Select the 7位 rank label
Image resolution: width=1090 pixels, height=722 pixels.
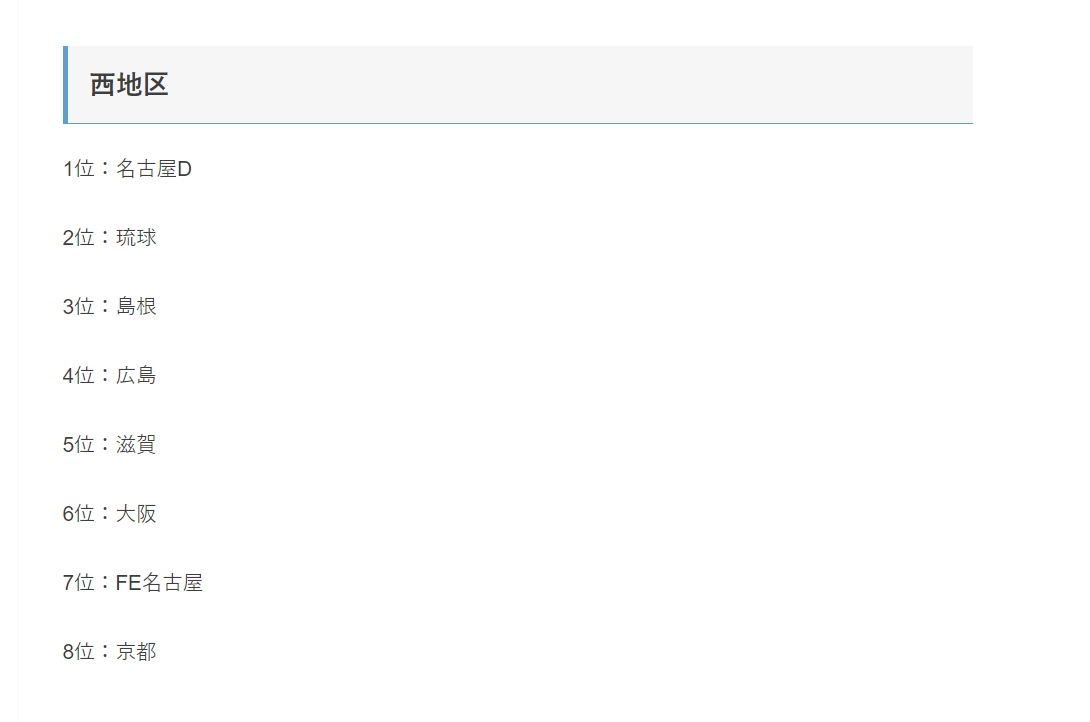click(x=79, y=582)
